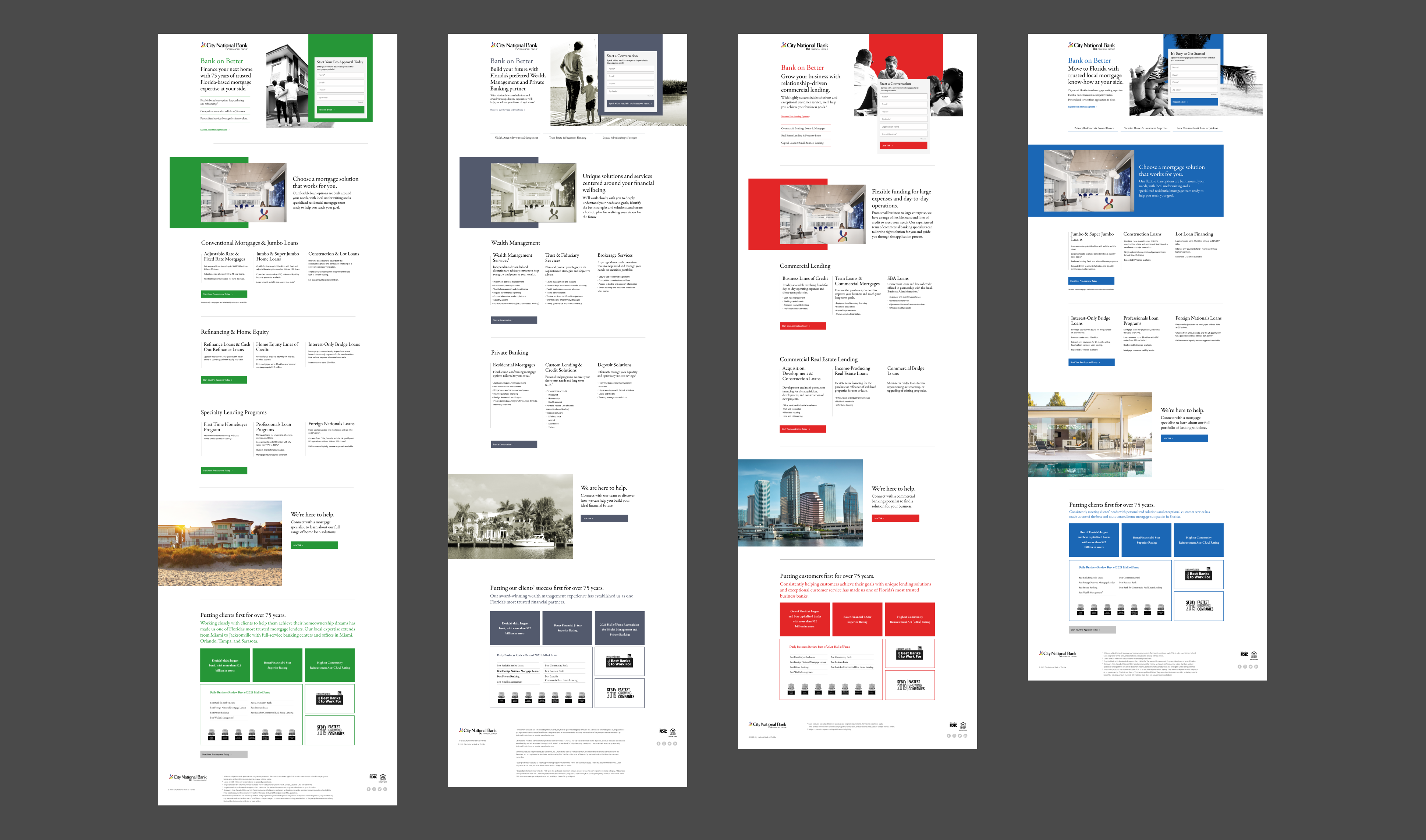Click 'Speak with a specialist' button on the wealth page
The image size is (1426, 840).
pyautogui.click(x=630, y=104)
